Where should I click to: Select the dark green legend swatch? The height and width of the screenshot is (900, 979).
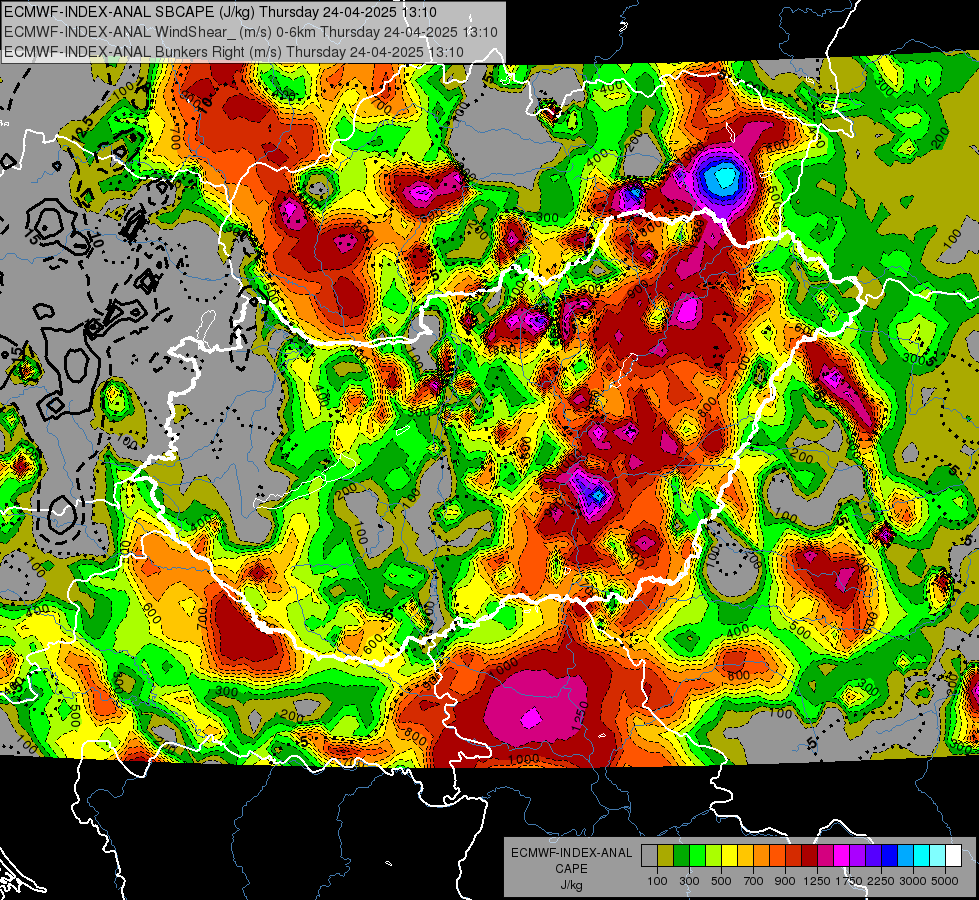pos(682,855)
